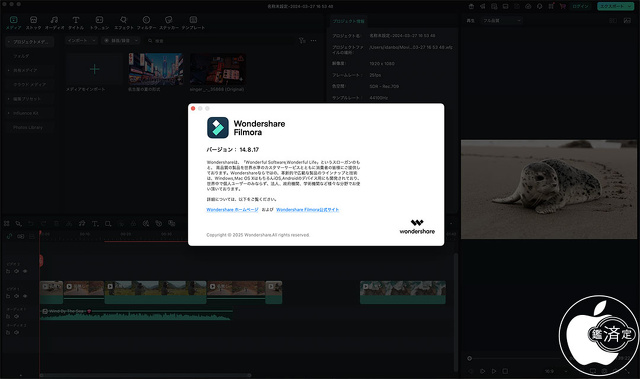This screenshot has width=640, height=379.
Task: Mute the ビデオ1 track
Action: 16,296
